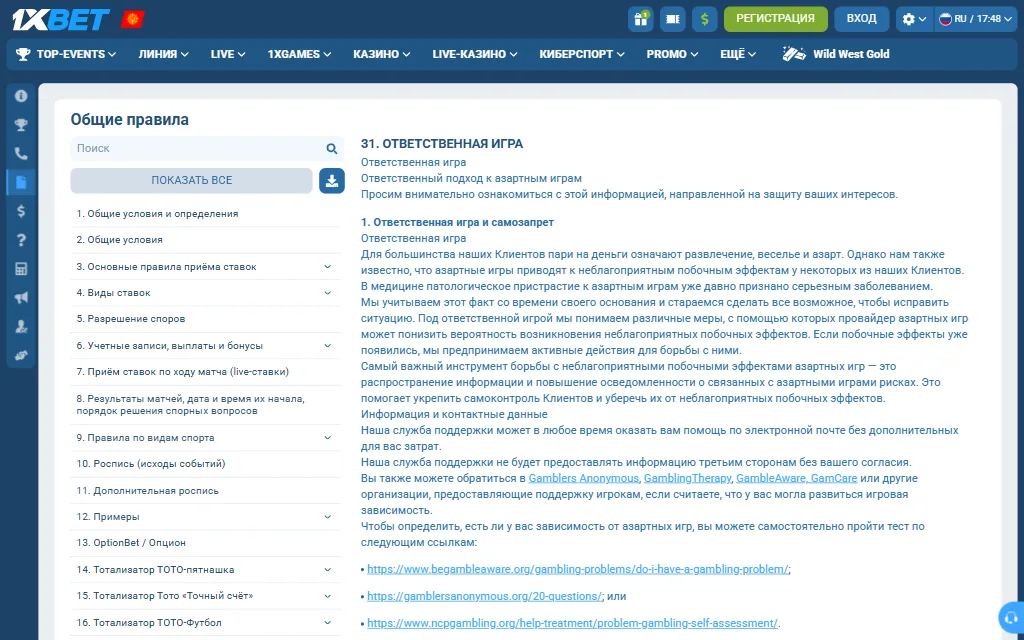The width and height of the screenshot is (1024, 640).
Task: Open the settings gear dropdown
Action: pyautogui.click(x=914, y=19)
